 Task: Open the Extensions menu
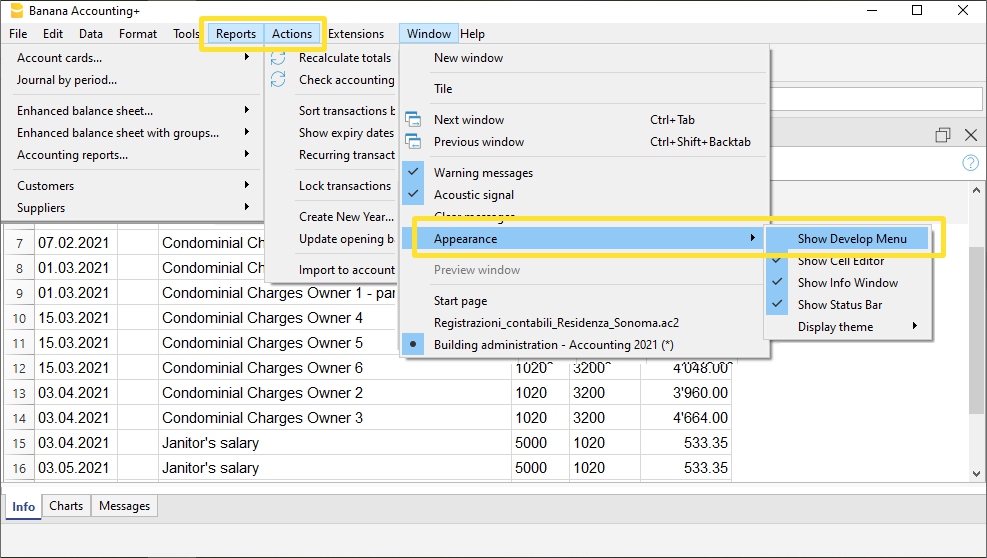pos(356,34)
